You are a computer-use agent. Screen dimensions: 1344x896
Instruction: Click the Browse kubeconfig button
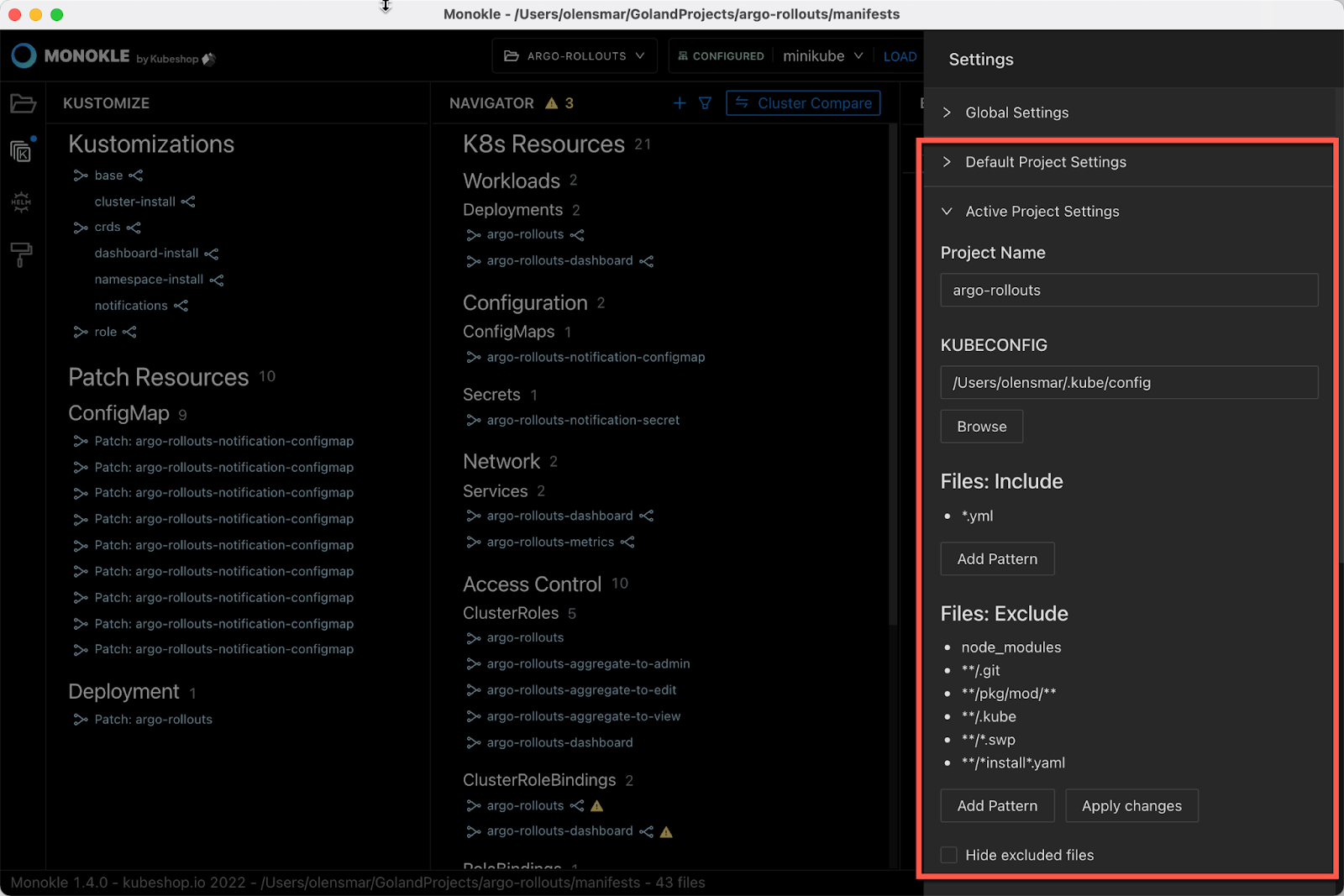point(981,427)
